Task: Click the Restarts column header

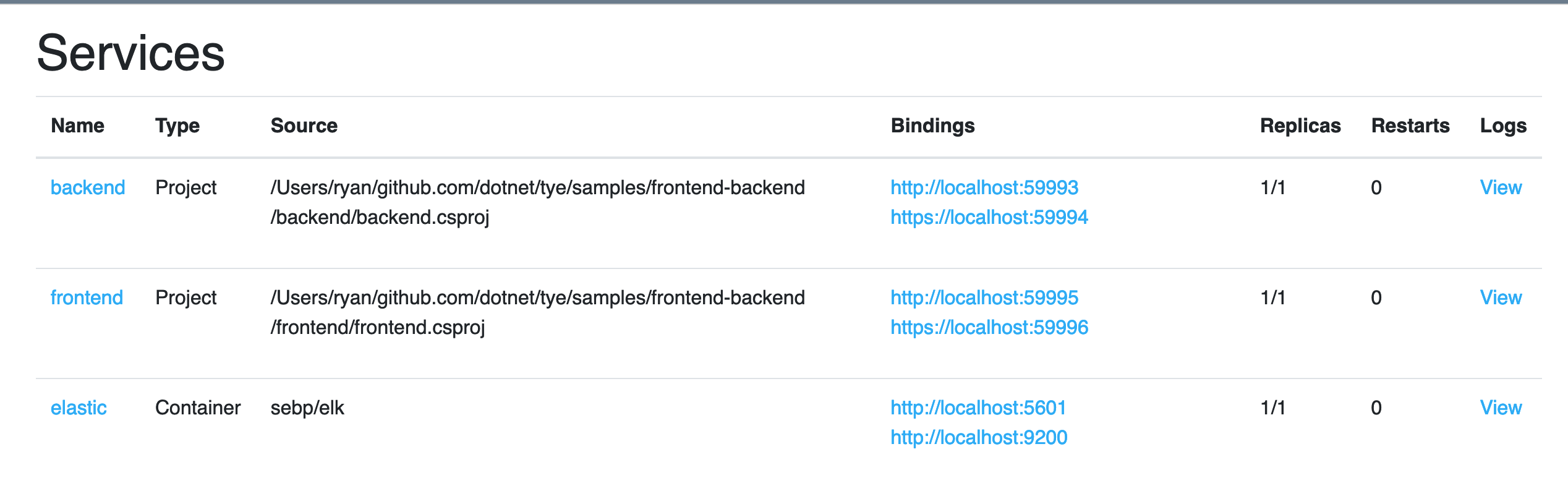Action: 1410,126
